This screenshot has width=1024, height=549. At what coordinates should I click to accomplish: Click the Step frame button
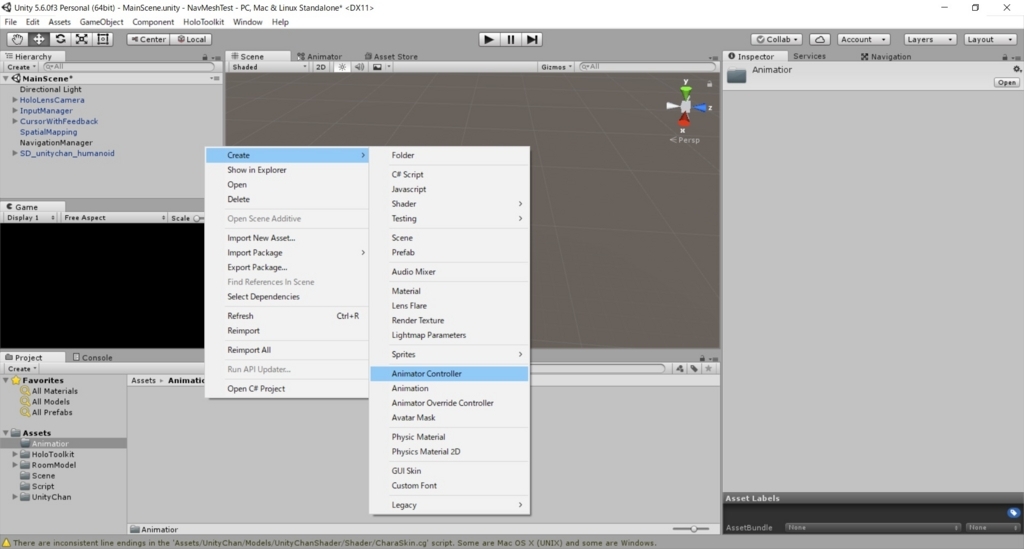point(532,39)
